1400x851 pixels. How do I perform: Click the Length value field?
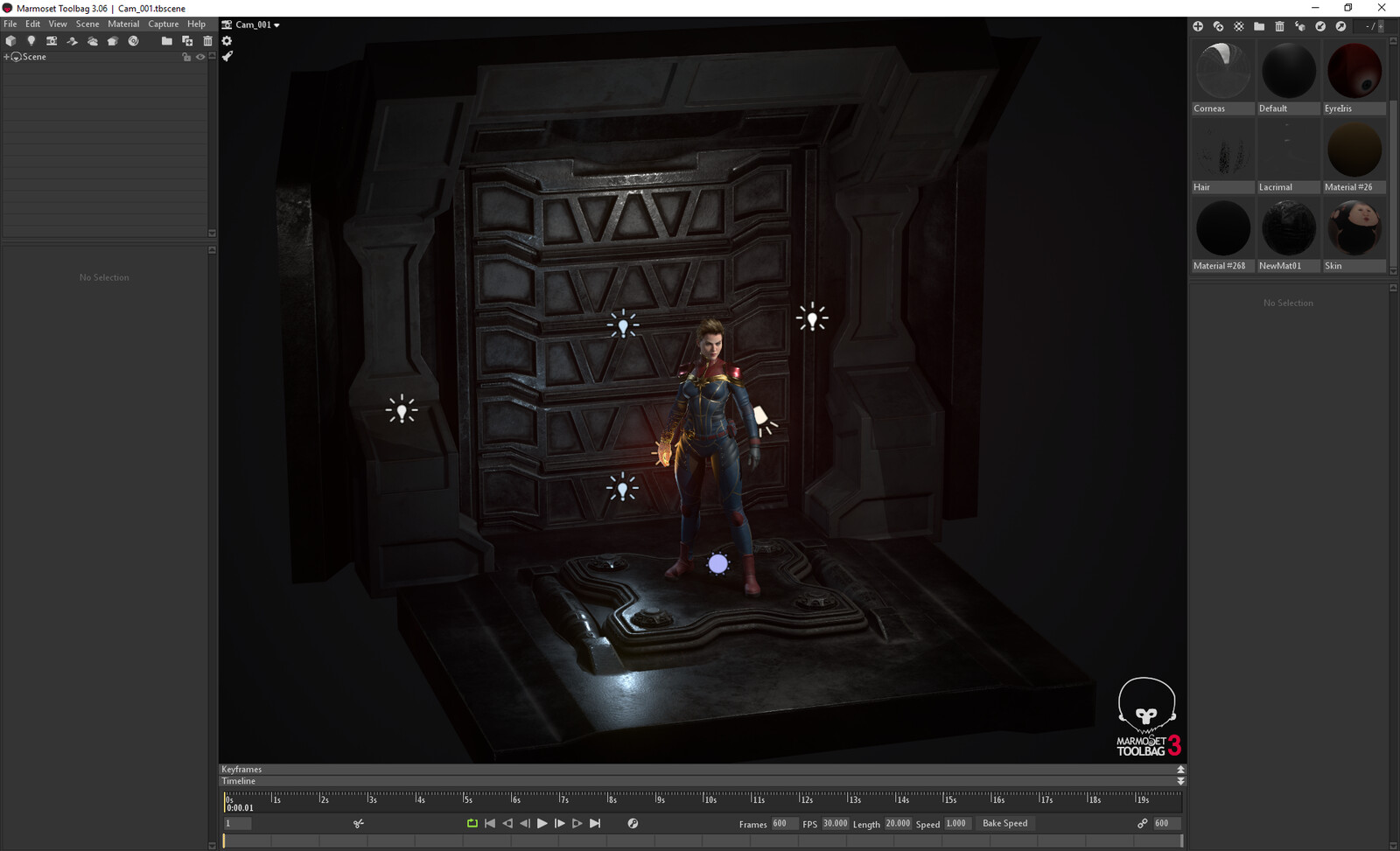click(898, 823)
